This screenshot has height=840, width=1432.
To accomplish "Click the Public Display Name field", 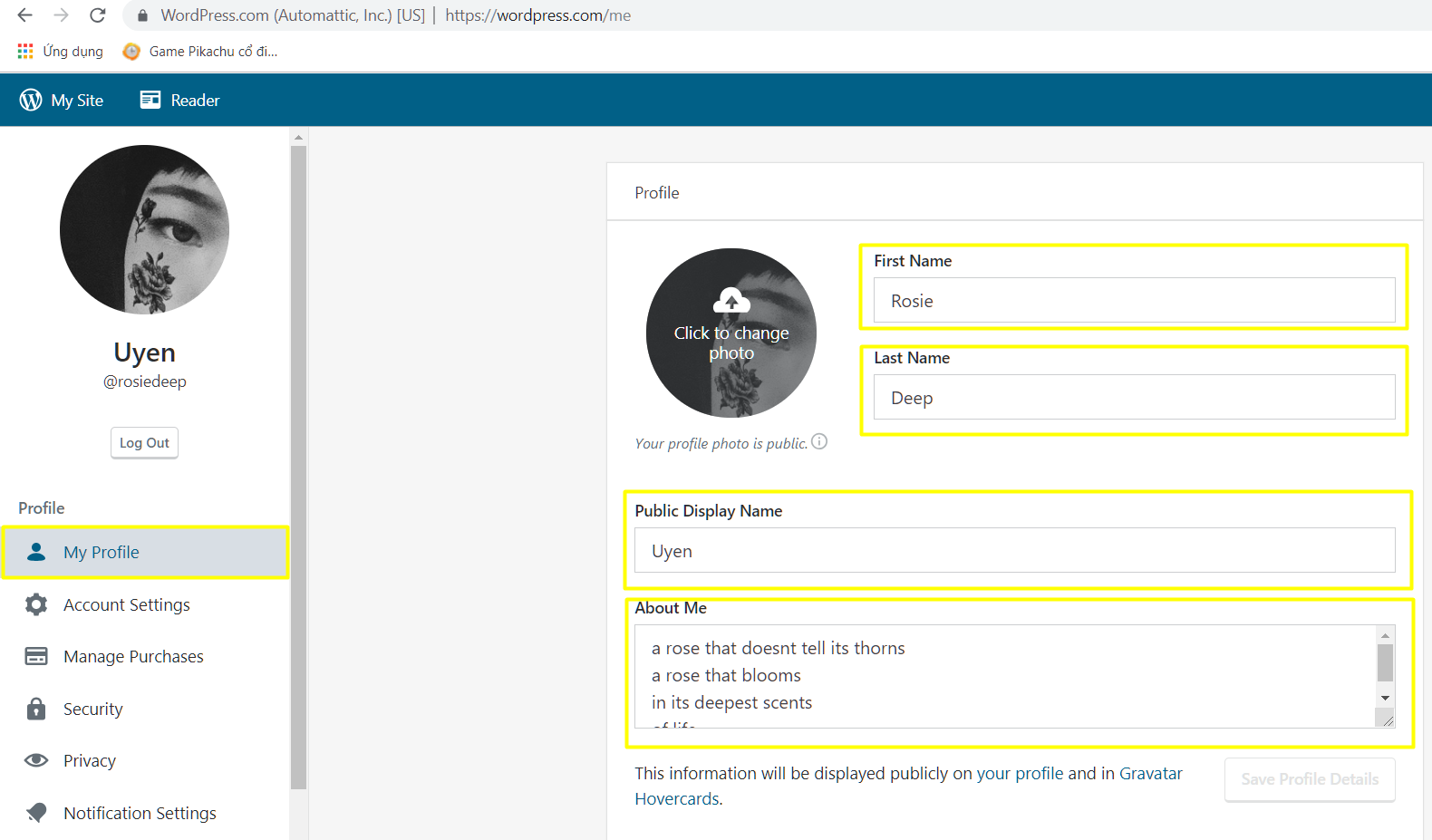I will [1013, 551].
